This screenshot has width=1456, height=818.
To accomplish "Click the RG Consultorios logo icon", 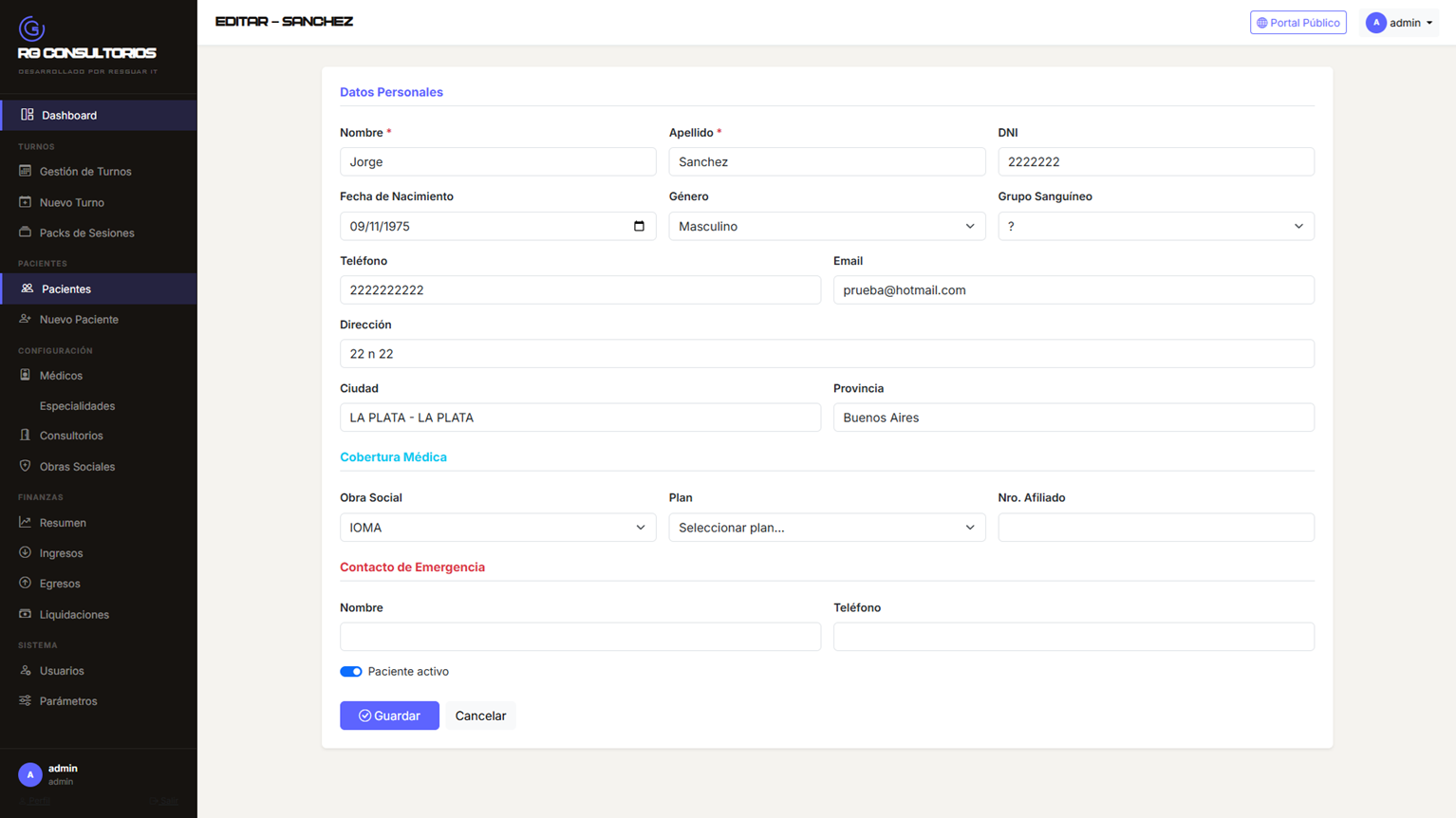I will click(31, 28).
